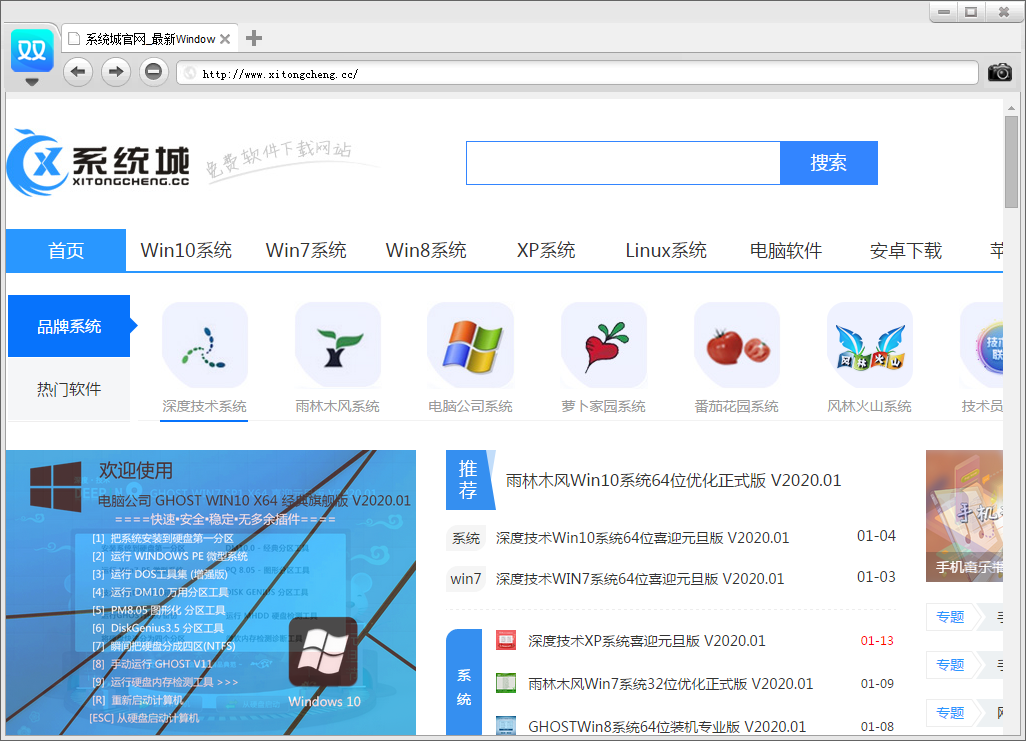Open GHOSTWin8系统64位装机专业版 link

coord(667,727)
